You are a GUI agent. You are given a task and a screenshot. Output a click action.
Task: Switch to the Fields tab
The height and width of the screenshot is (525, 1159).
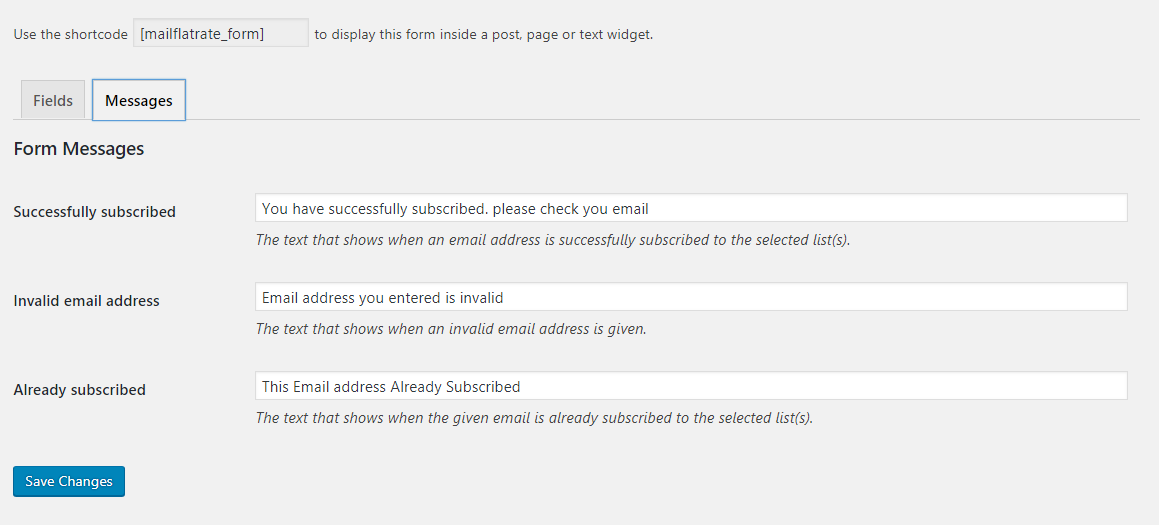[x=53, y=100]
